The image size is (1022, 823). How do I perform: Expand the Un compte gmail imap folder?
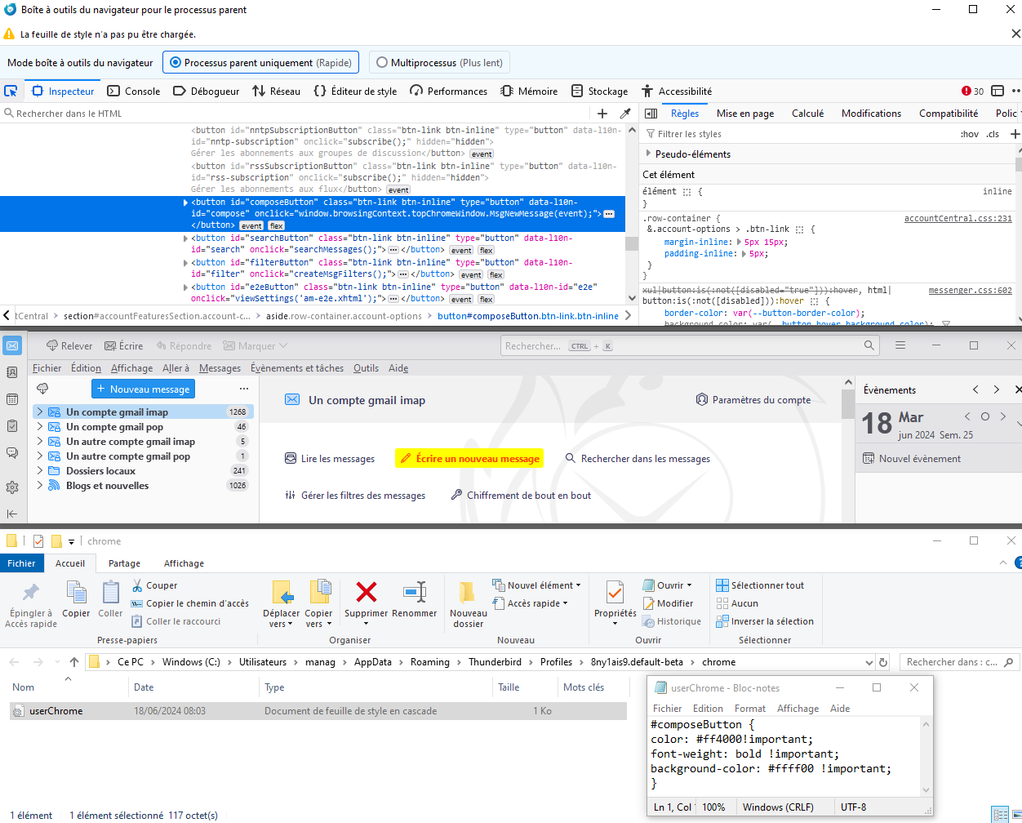tap(40, 412)
